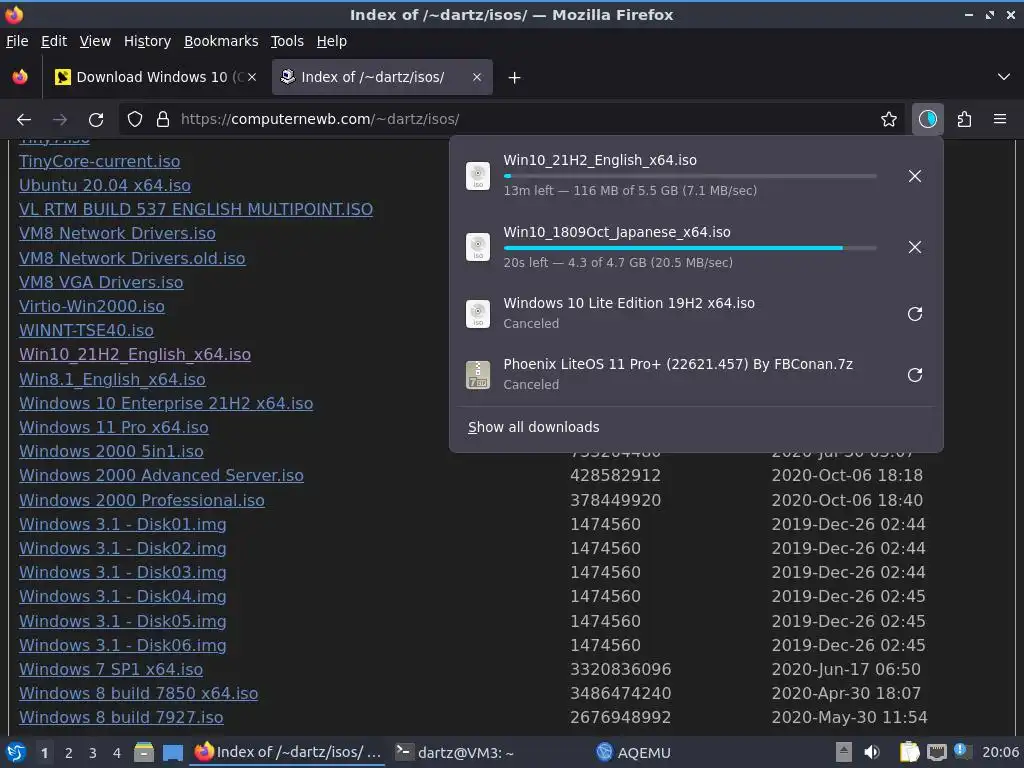Retry Phoenix LiteOS 11 Pro+ download
Viewport: 1024px width, 768px height.
pos(915,375)
